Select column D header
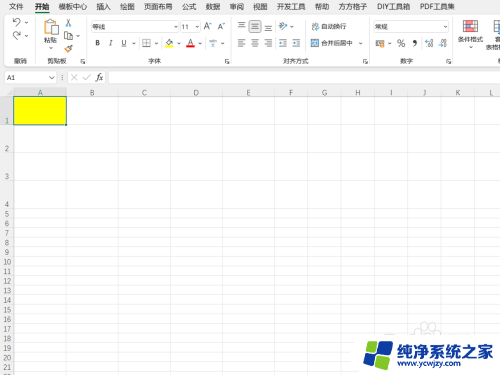500x375 pixels. coord(196,93)
